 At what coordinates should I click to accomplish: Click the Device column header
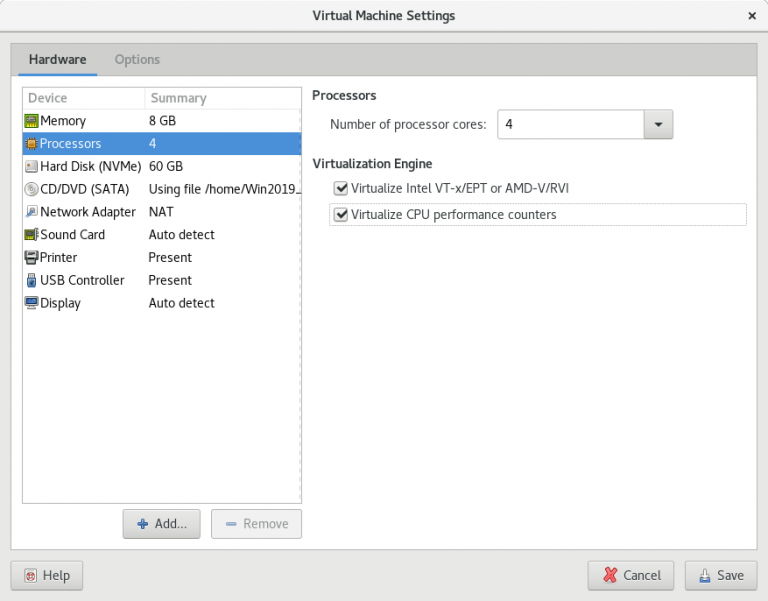pos(84,98)
